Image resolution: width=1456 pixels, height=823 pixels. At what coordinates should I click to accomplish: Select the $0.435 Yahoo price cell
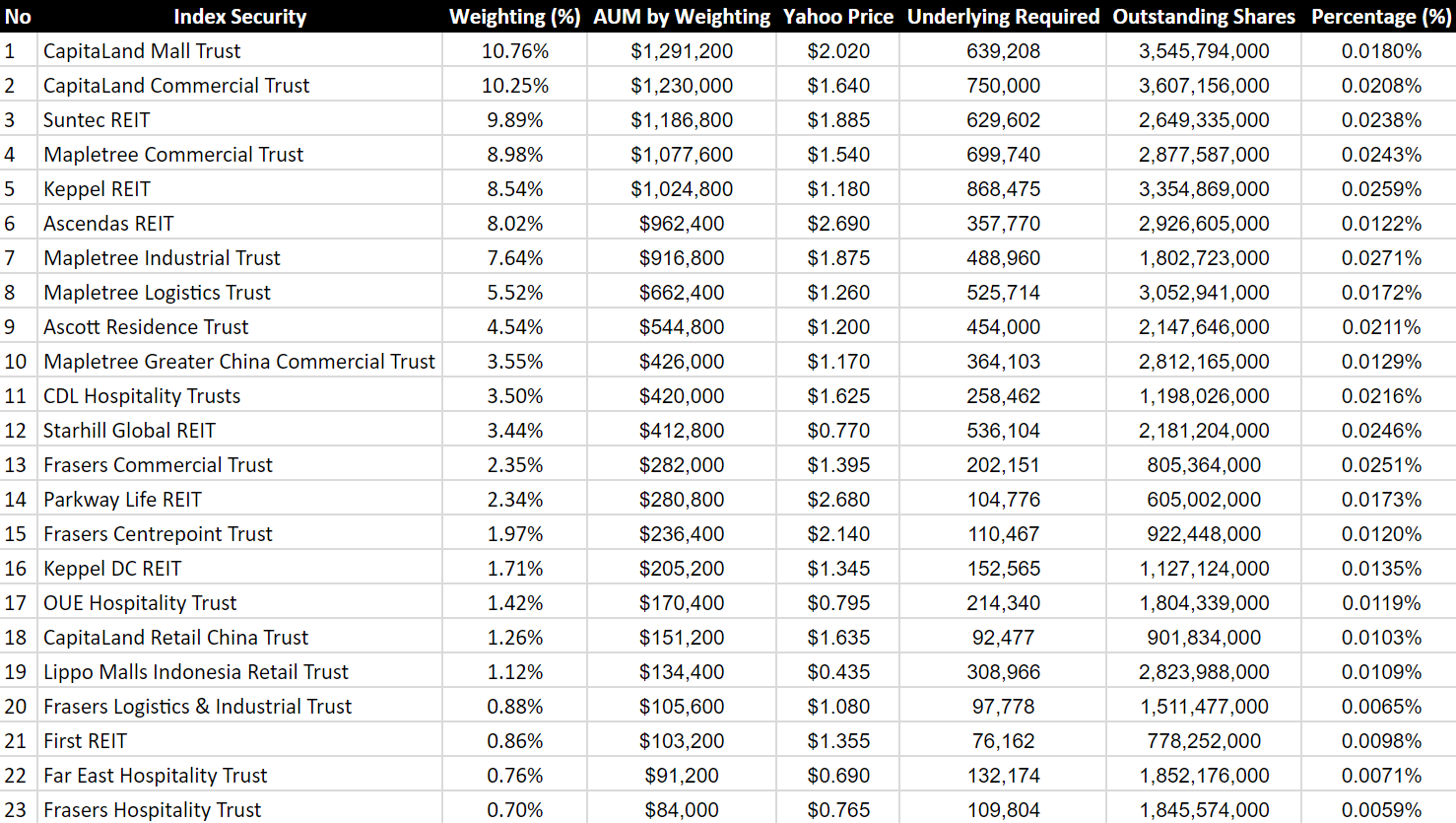(x=837, y=671)
